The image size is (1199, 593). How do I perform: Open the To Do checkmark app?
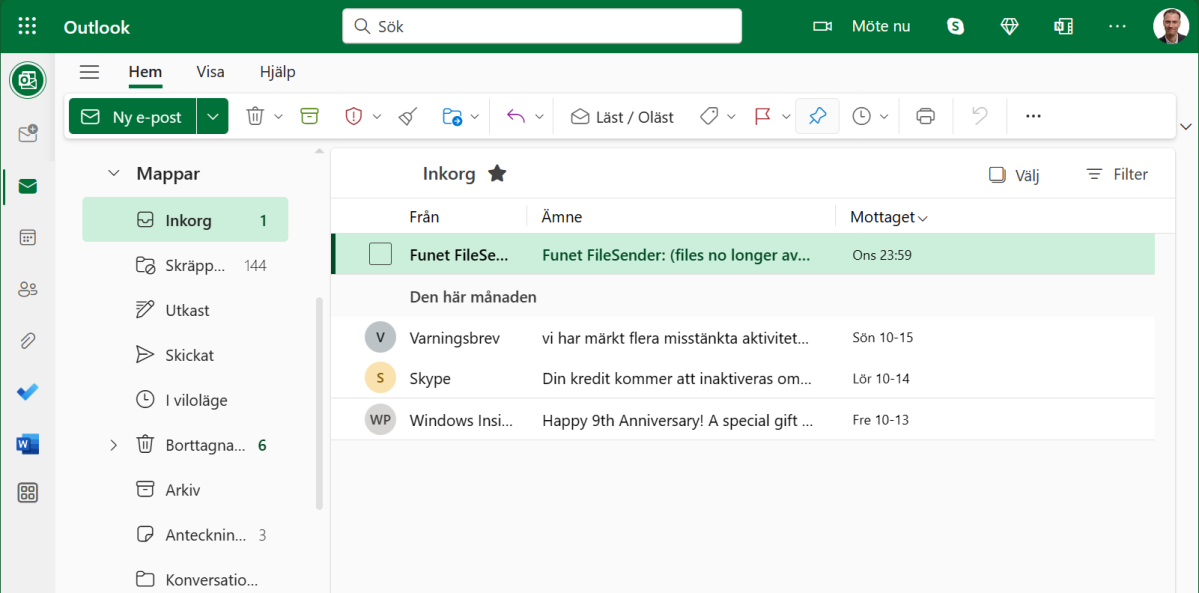tap(28, 392)
